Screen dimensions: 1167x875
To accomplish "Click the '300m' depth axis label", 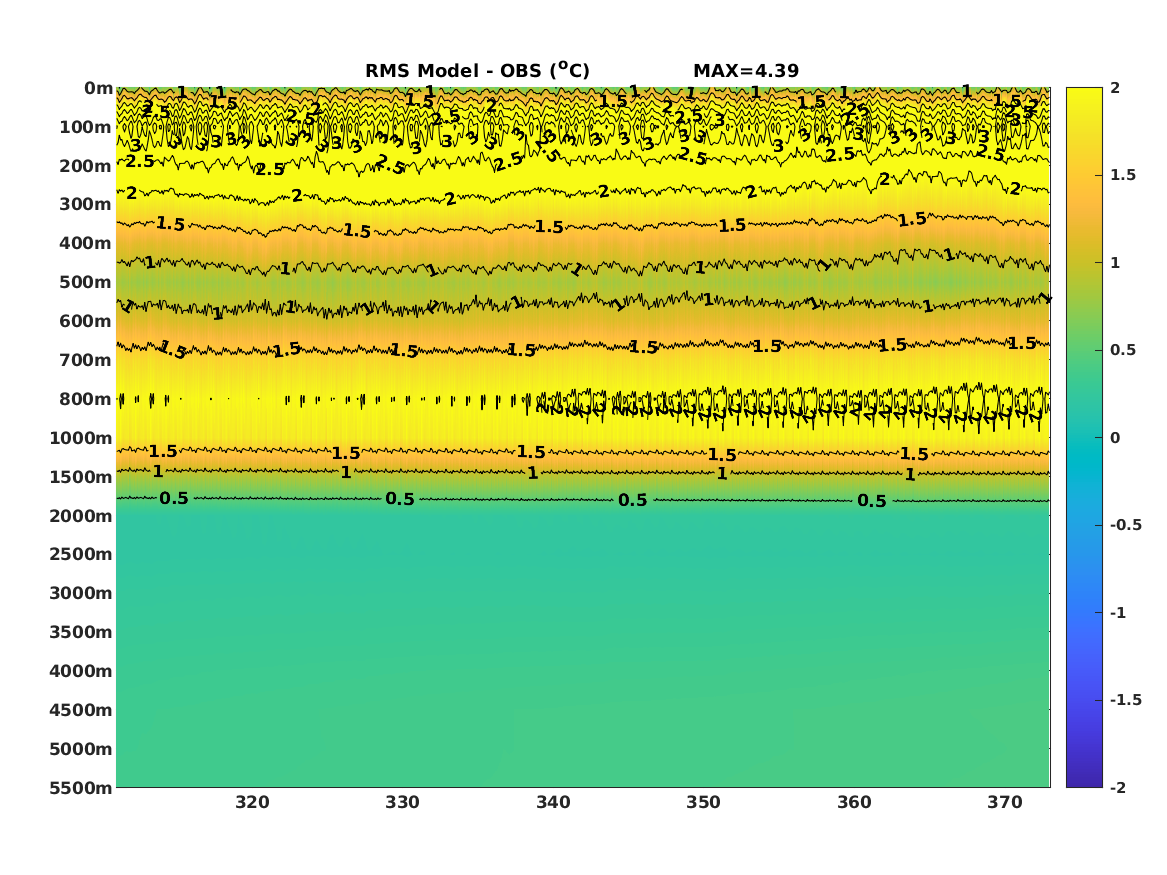I will pos(86,205).
